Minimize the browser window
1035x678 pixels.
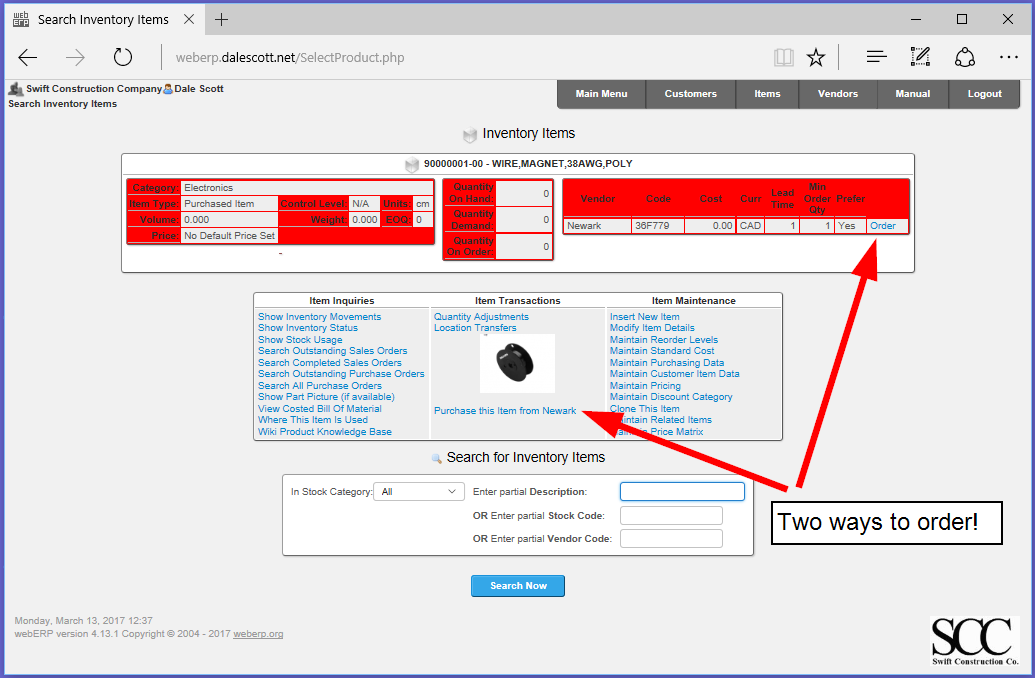916,19
